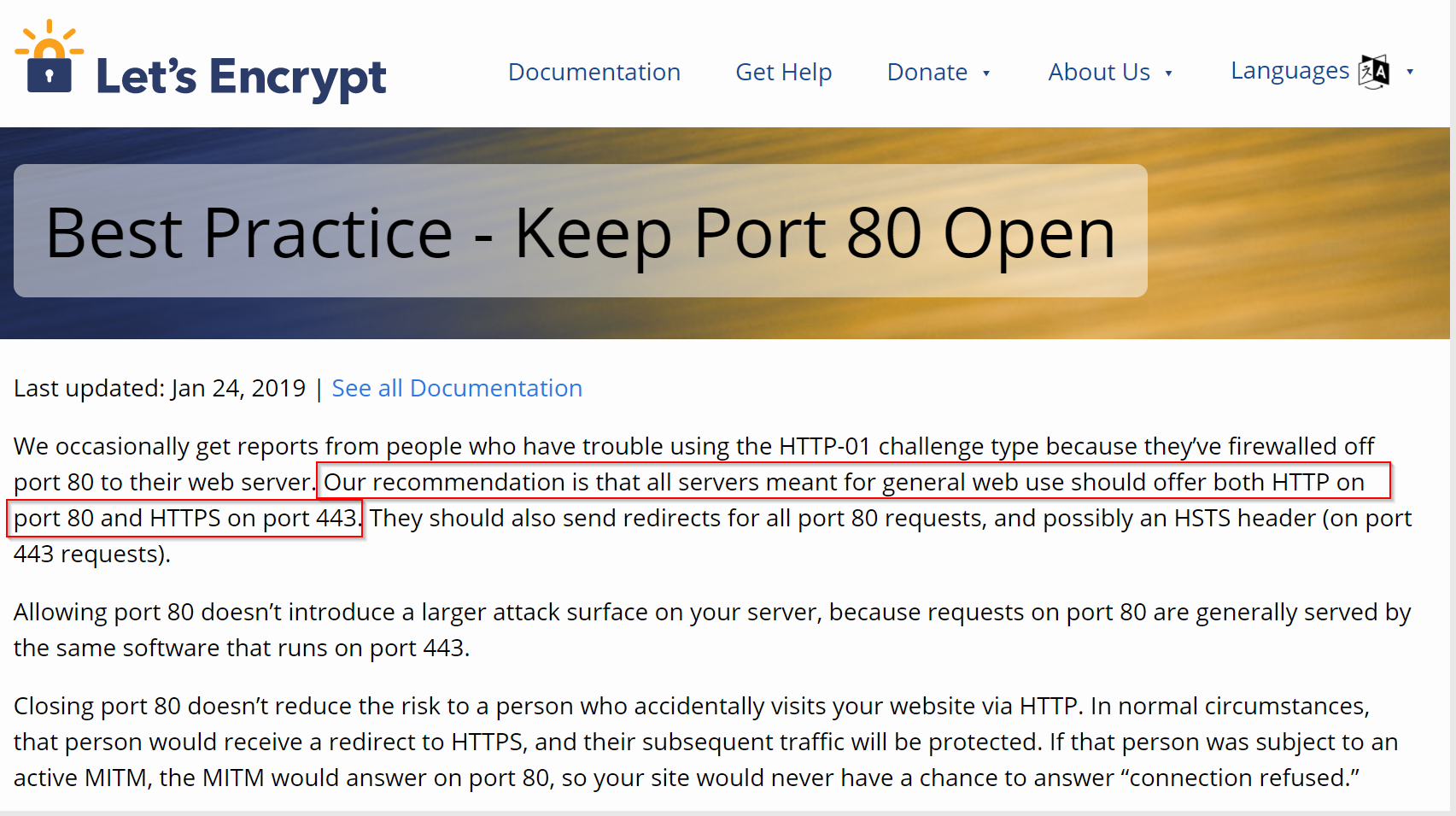Screen dimensions: 1456x816
Task: Click the Let's Encrypt wordmark text
Action: (x=241, y=77)
